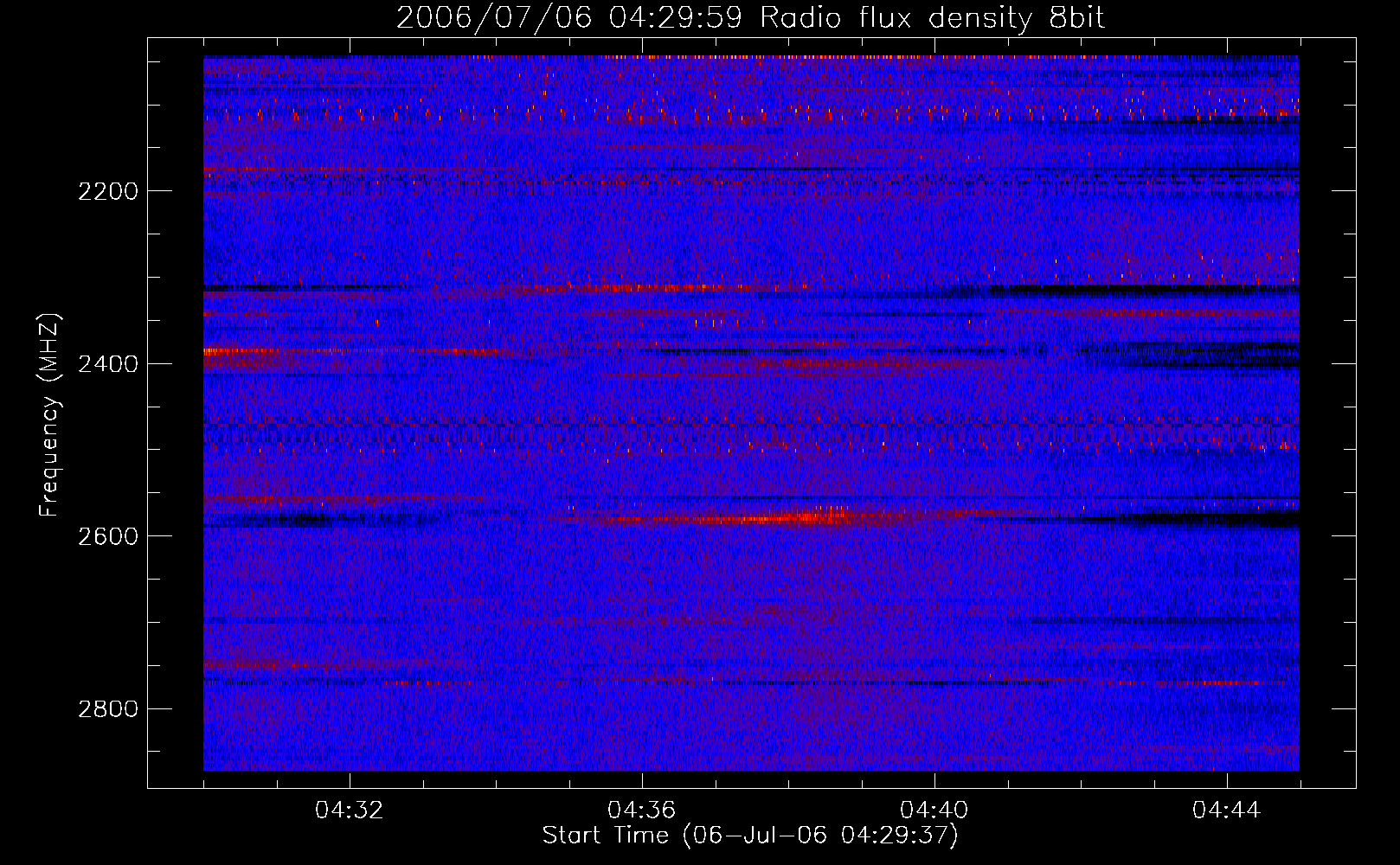Click the 04:40 time axis label

pyautogui.click(x=934, y=811)
